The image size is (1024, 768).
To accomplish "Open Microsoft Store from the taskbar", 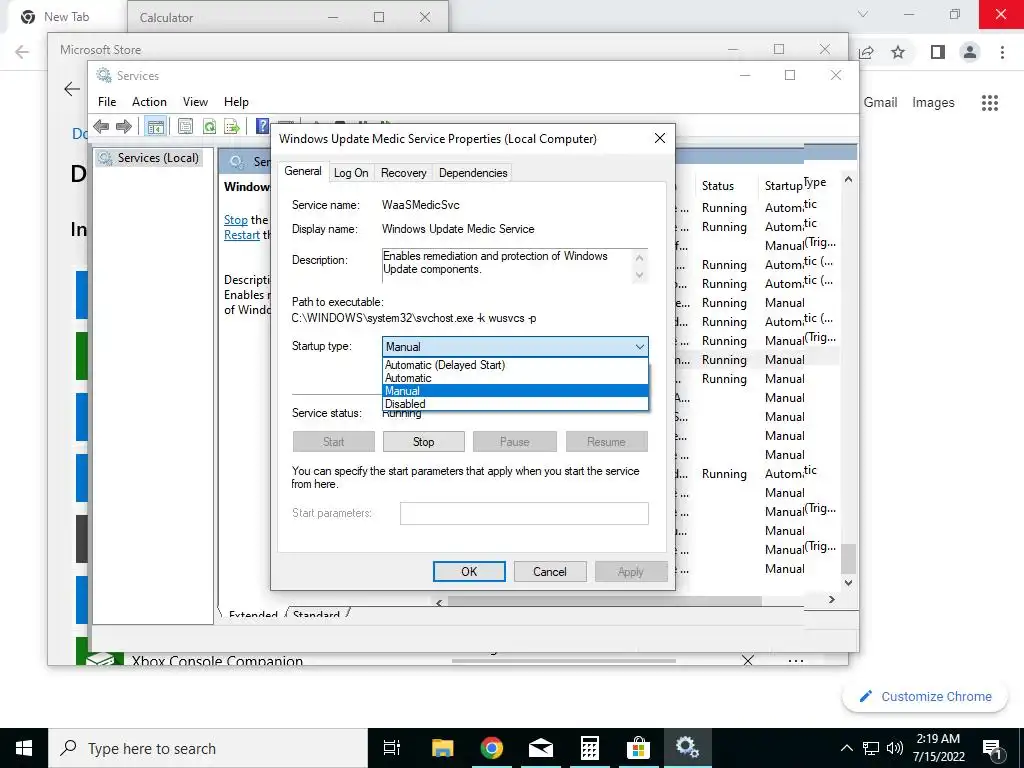I will click(638, 748).
